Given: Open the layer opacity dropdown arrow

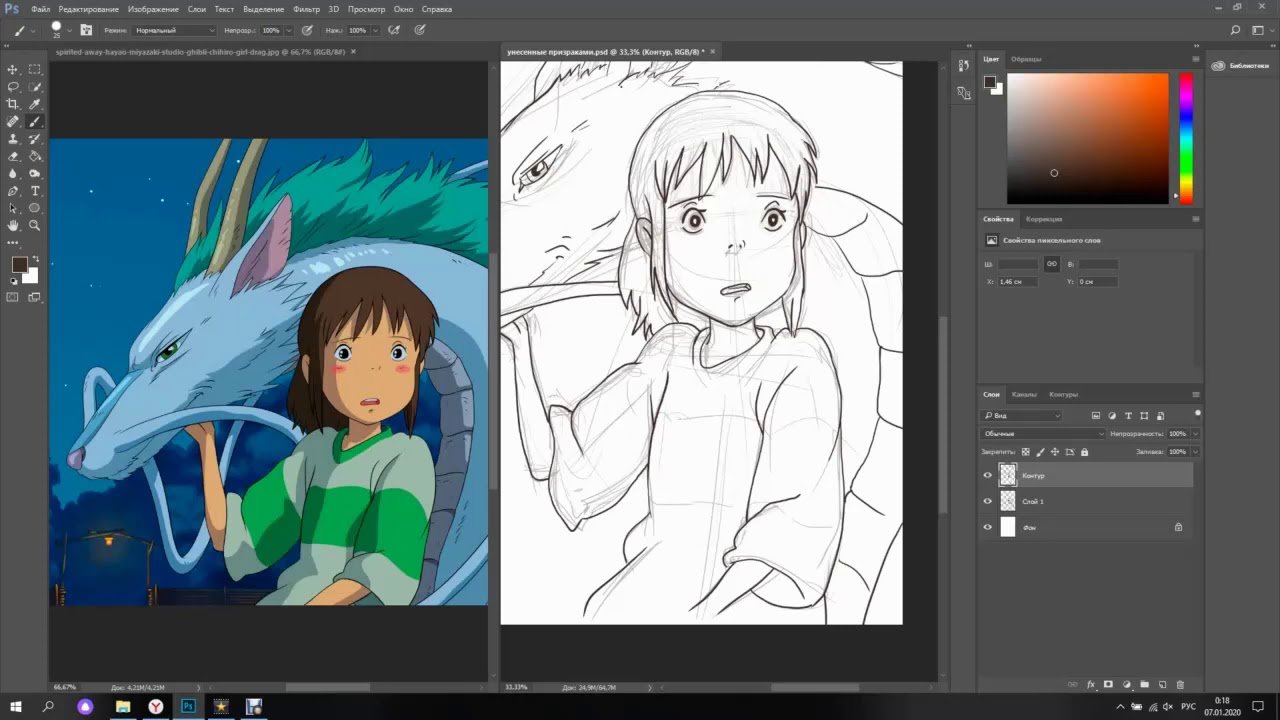Looking at the screenshot, I should [x=1195, y=434].
